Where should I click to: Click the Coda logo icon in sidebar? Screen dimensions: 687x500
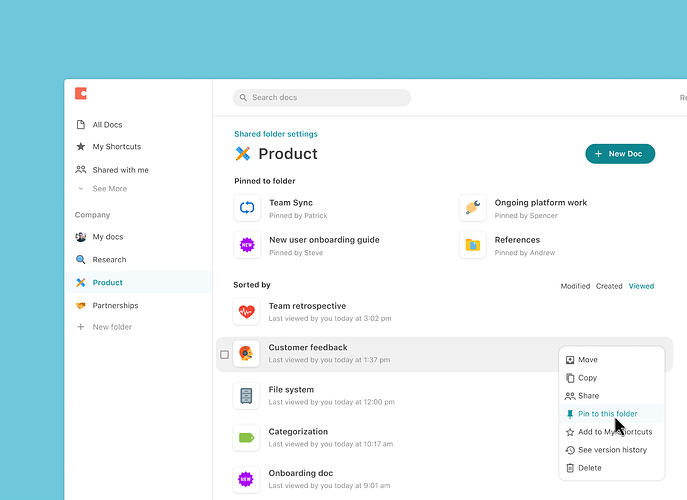click(x=81, y=93)
